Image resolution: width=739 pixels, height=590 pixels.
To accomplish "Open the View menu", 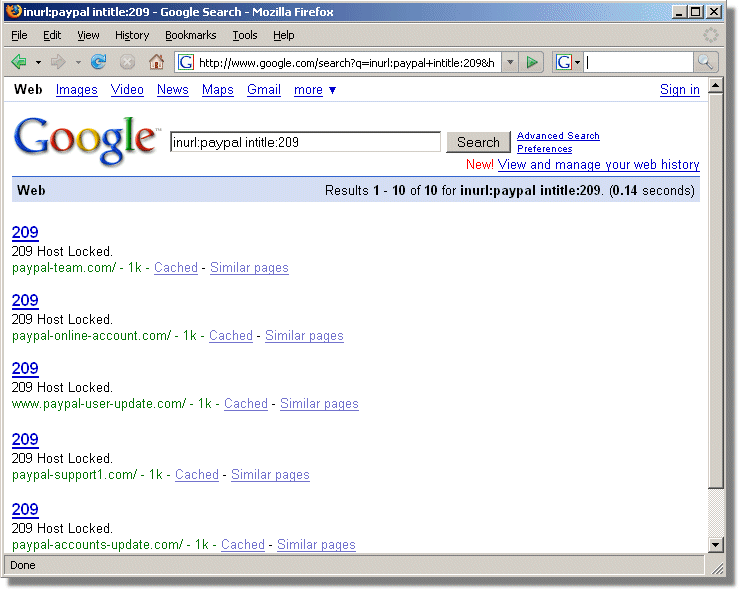I will 88,35.
